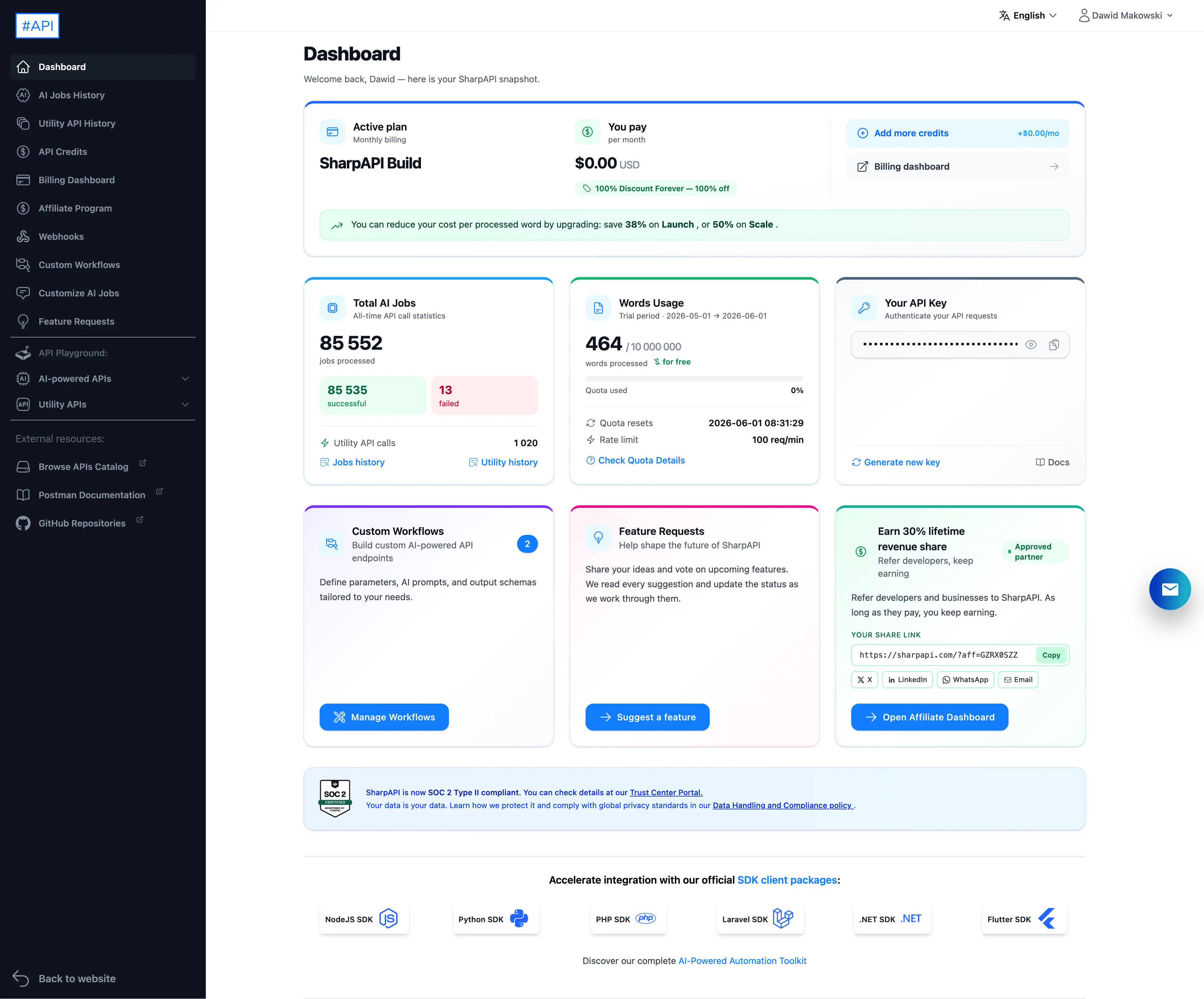
Task: Open Python SDK card
Action: tap(496, 919)
